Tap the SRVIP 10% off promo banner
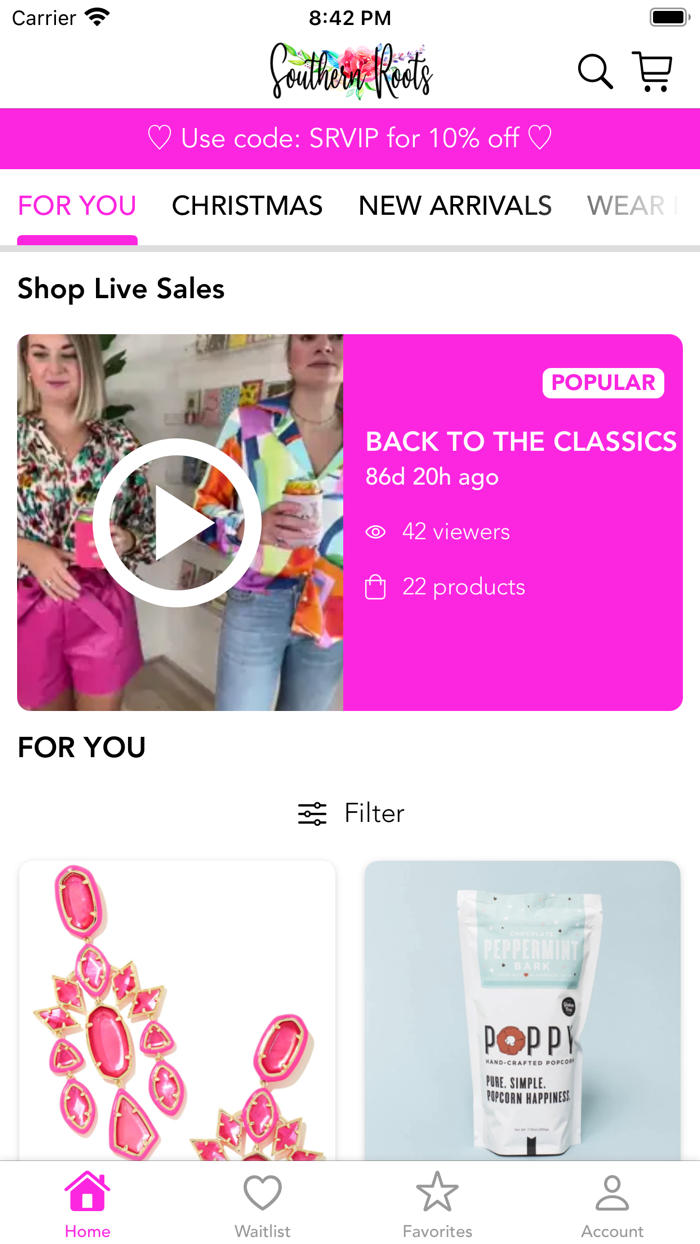 (x=350, y=138)
